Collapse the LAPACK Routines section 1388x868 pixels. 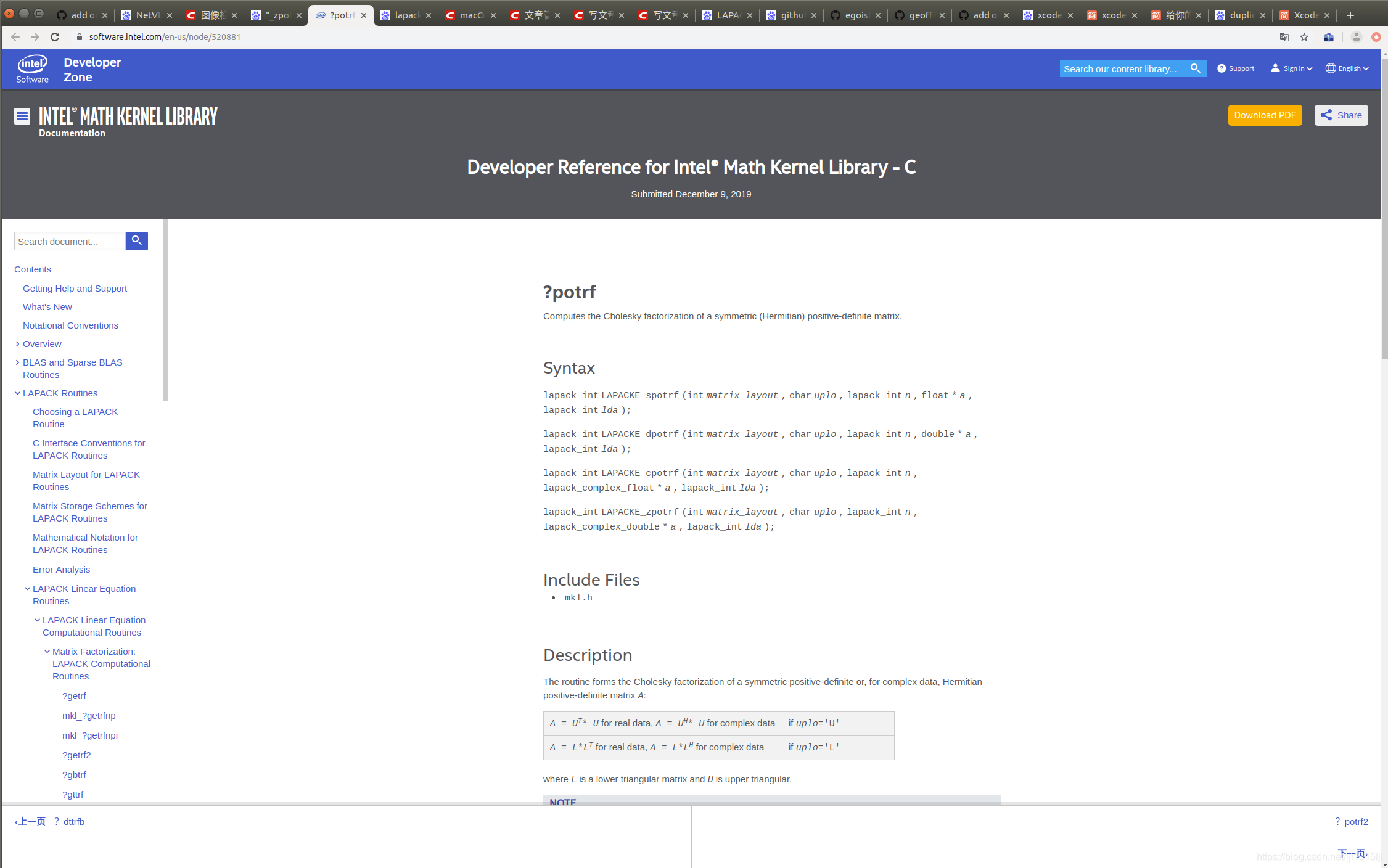pyautogui.click(x=17, y=393)
